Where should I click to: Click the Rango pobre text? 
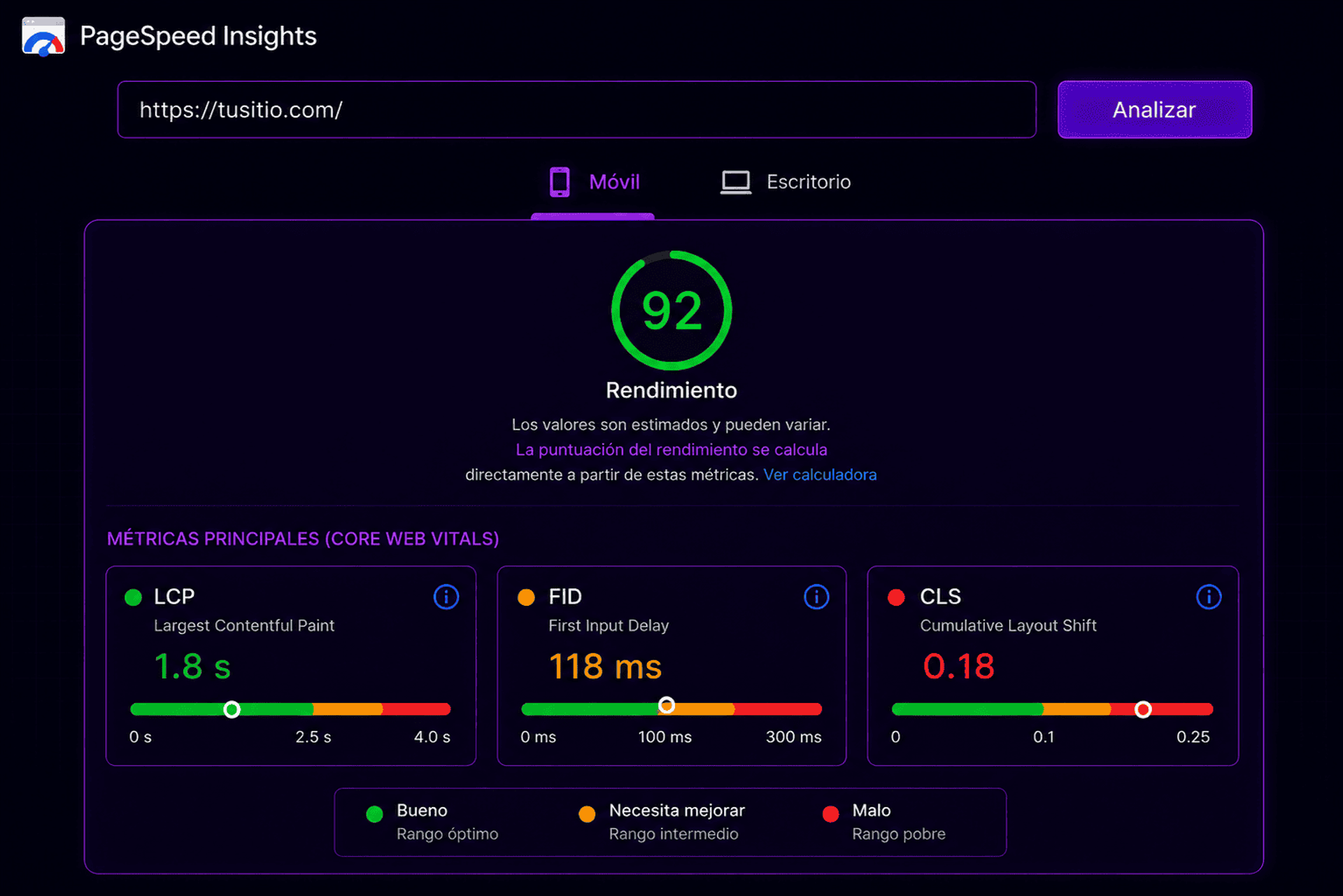898,834
